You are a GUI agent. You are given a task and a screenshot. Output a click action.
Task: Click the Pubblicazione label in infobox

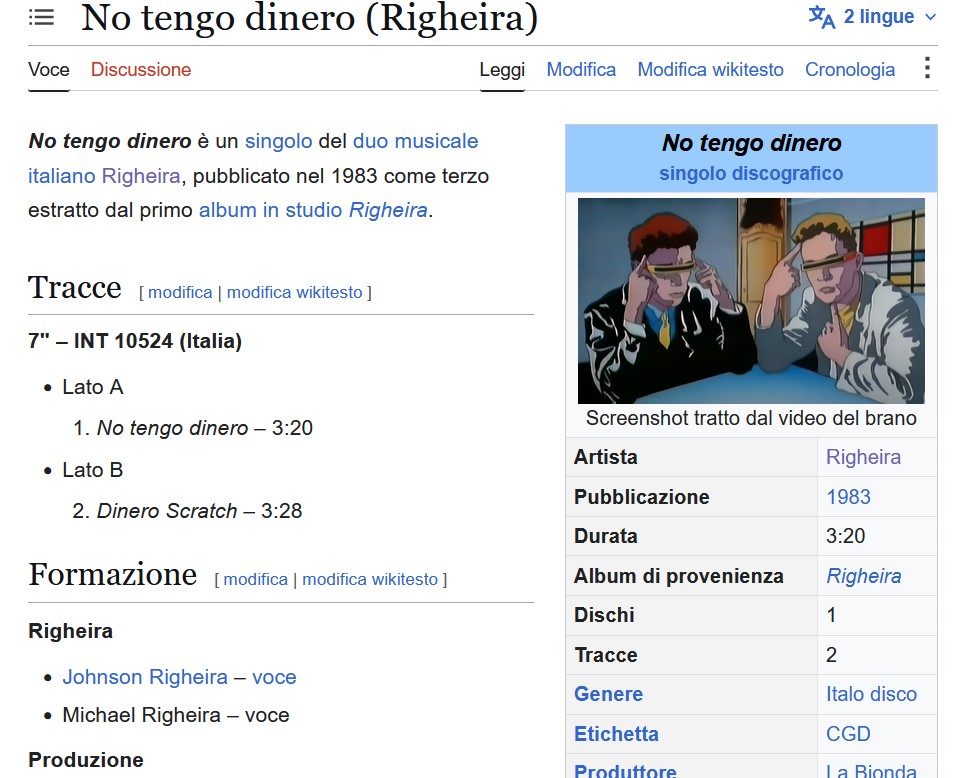(641, 497)
